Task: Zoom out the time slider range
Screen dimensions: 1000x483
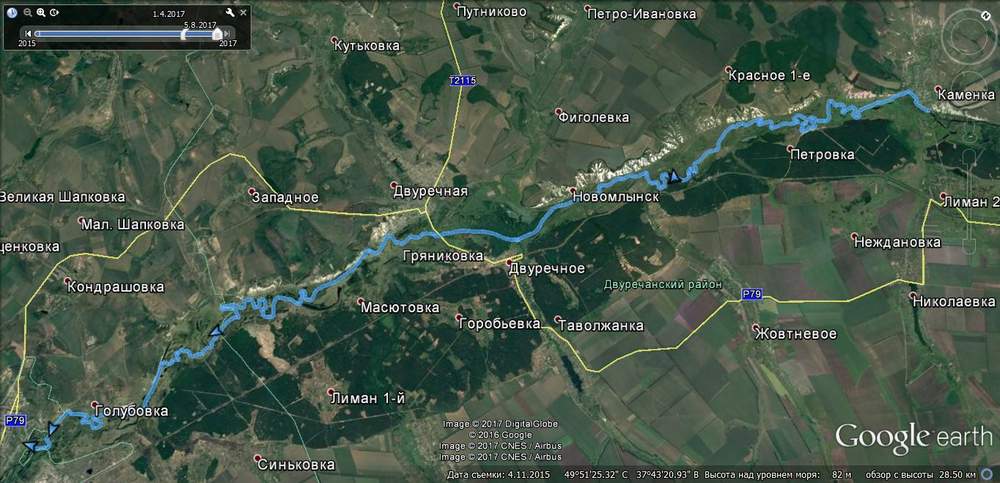Action: point(28,12)
